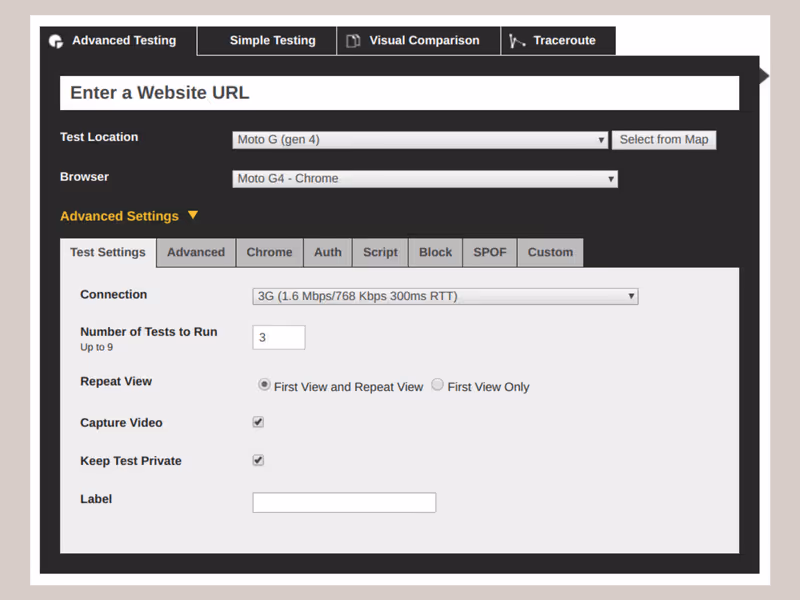Open the Connection speed dropdown
Screen dimensions: 800x600
point(445,296)
